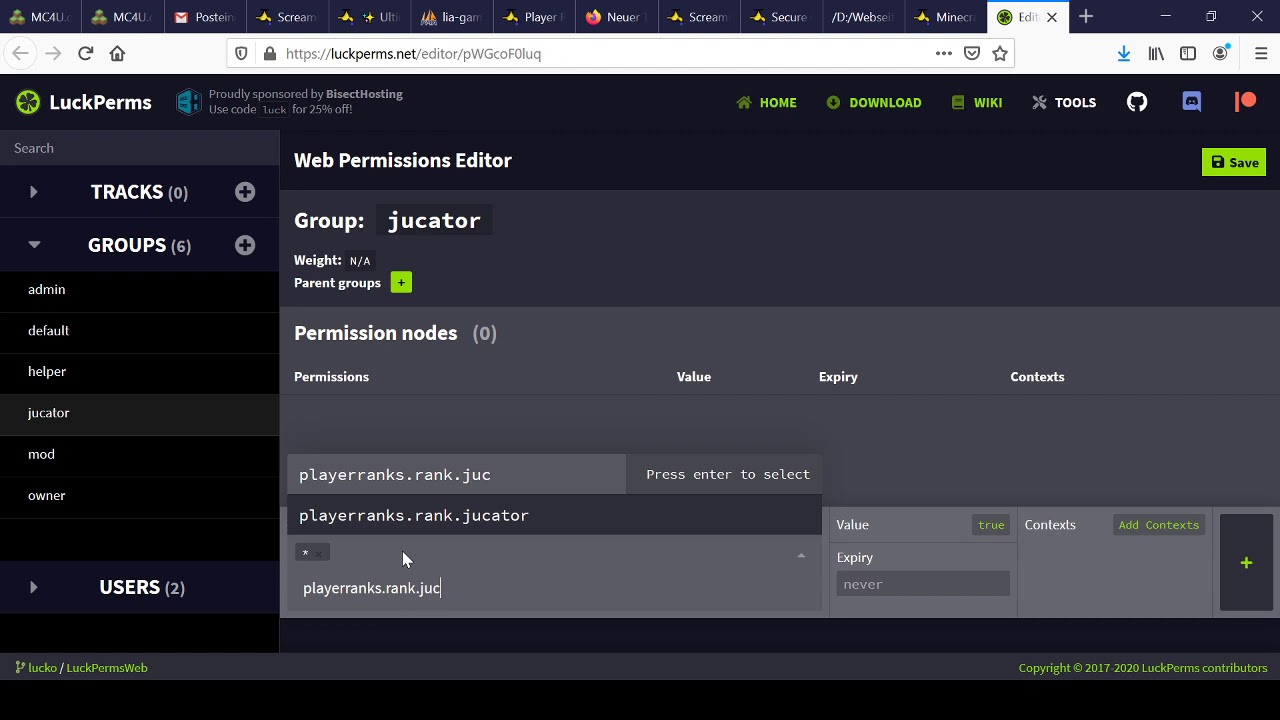This screenshot has height=720, width=1280.
Task: Collapse the permission suggestion dropdown arrow
Action: (x=801, y=556)
